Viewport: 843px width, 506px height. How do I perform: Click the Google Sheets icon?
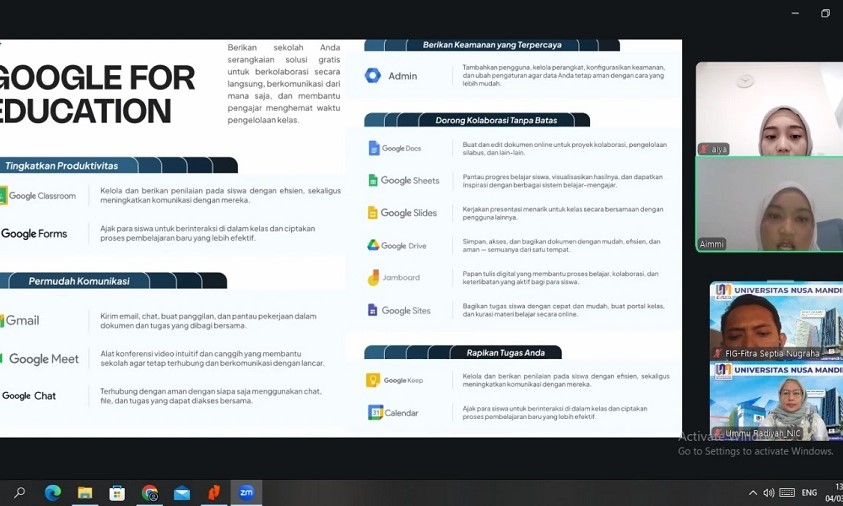(373, 181)
